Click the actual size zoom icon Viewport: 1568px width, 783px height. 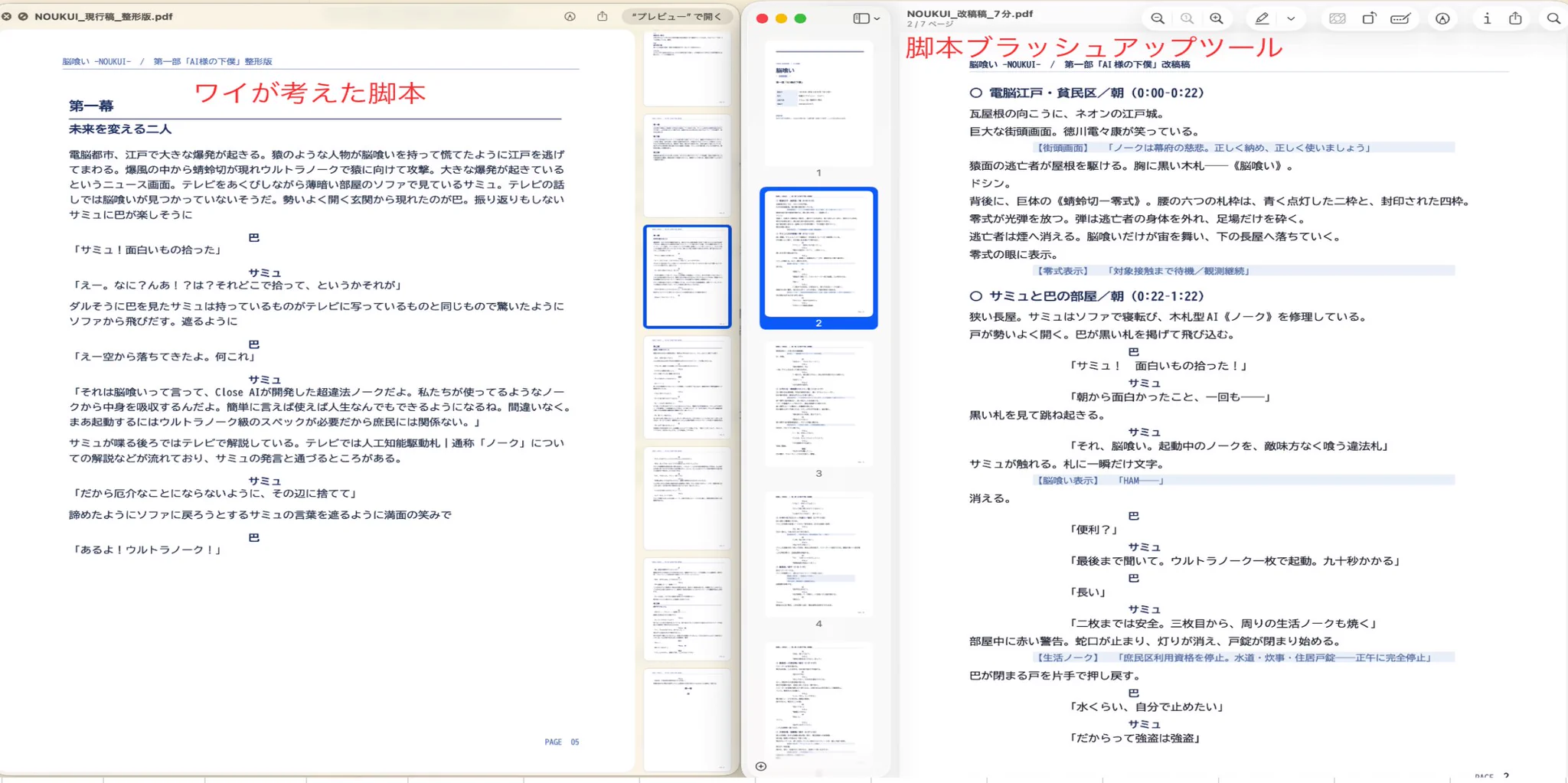[x=1187, y=18]
